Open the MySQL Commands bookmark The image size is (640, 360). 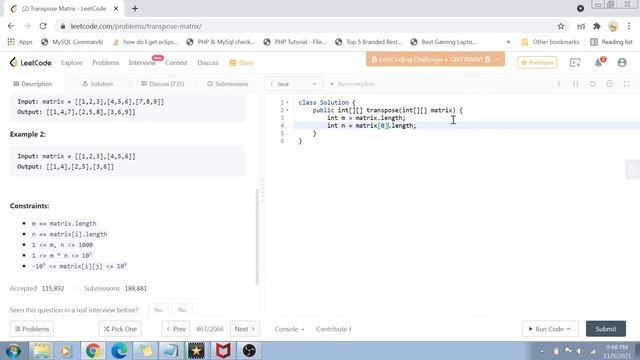coord(72,42)
